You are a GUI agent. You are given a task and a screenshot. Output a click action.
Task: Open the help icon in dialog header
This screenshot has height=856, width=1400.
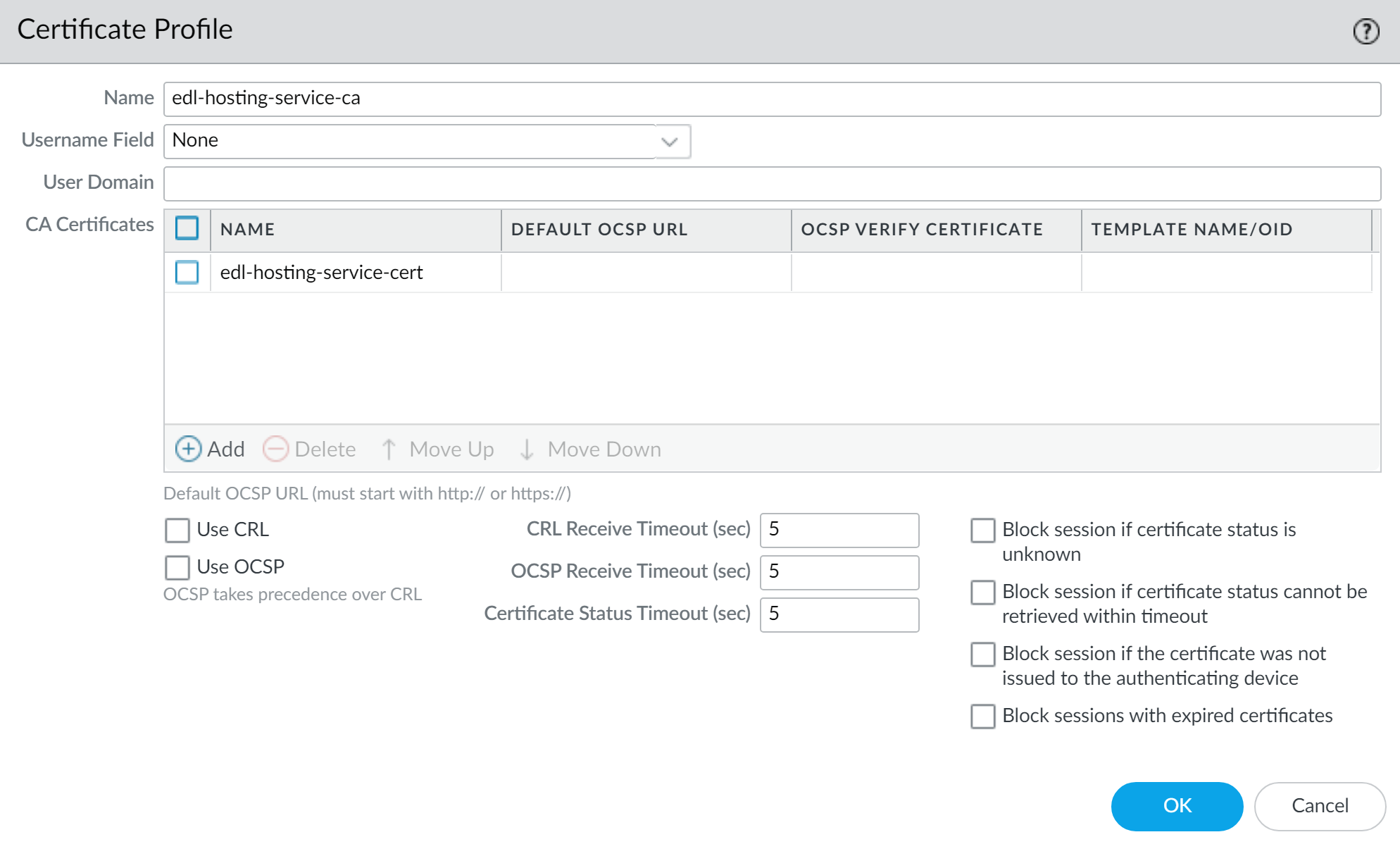coord(1365,31)
